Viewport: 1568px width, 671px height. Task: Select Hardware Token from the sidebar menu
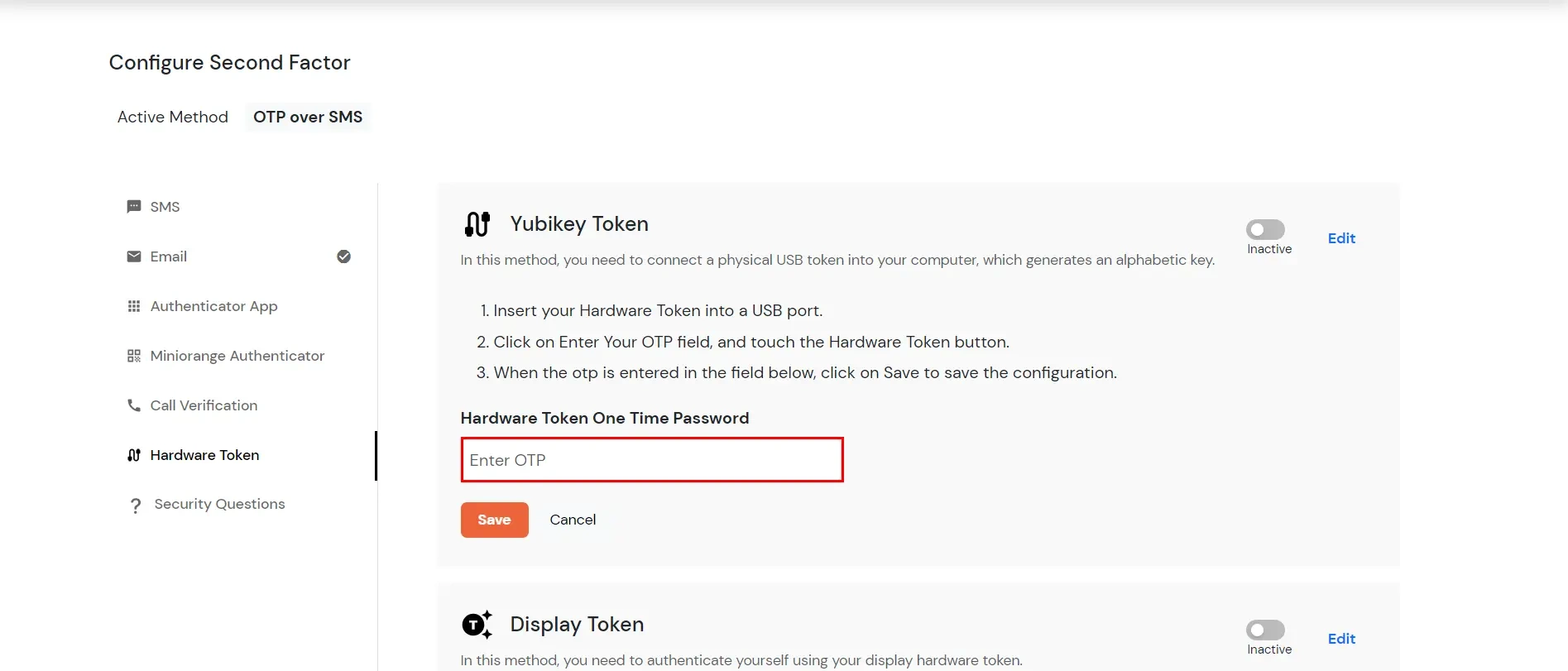click(x=204, y=455)
